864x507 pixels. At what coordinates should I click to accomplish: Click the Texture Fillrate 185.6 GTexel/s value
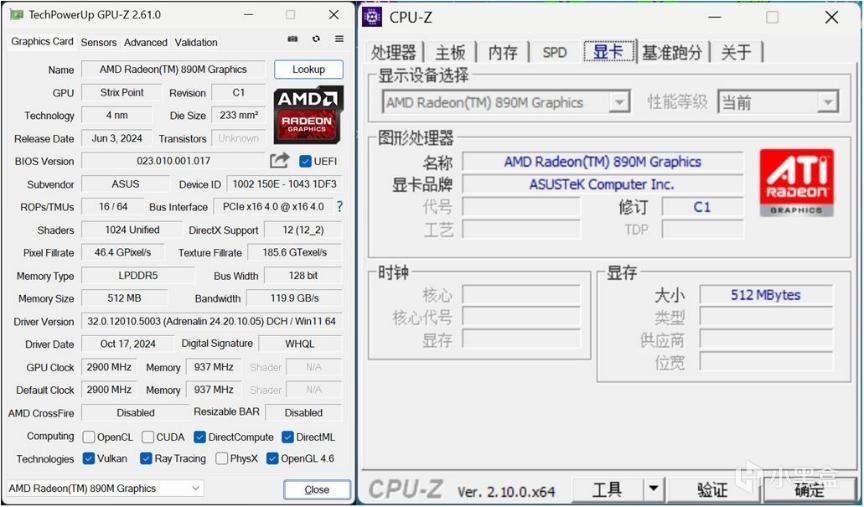294,252
